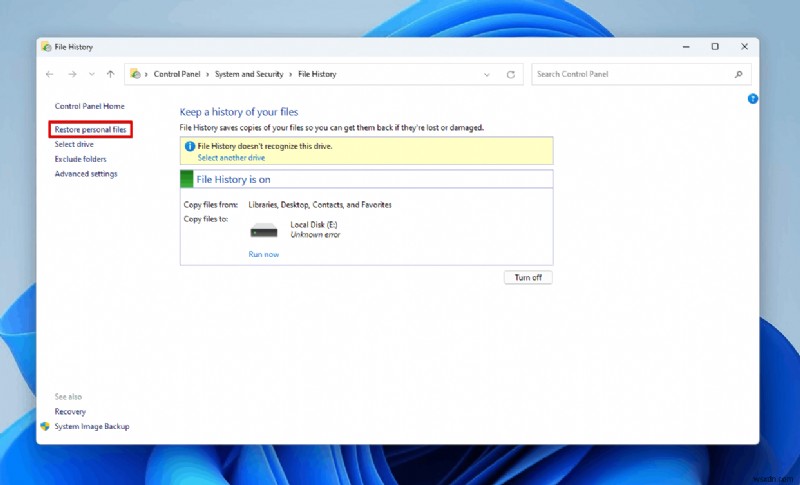Click File History breadcrumb segment
Image resolution: width=800 pixels, height=485 pixels.
click(x=317, y=74)
